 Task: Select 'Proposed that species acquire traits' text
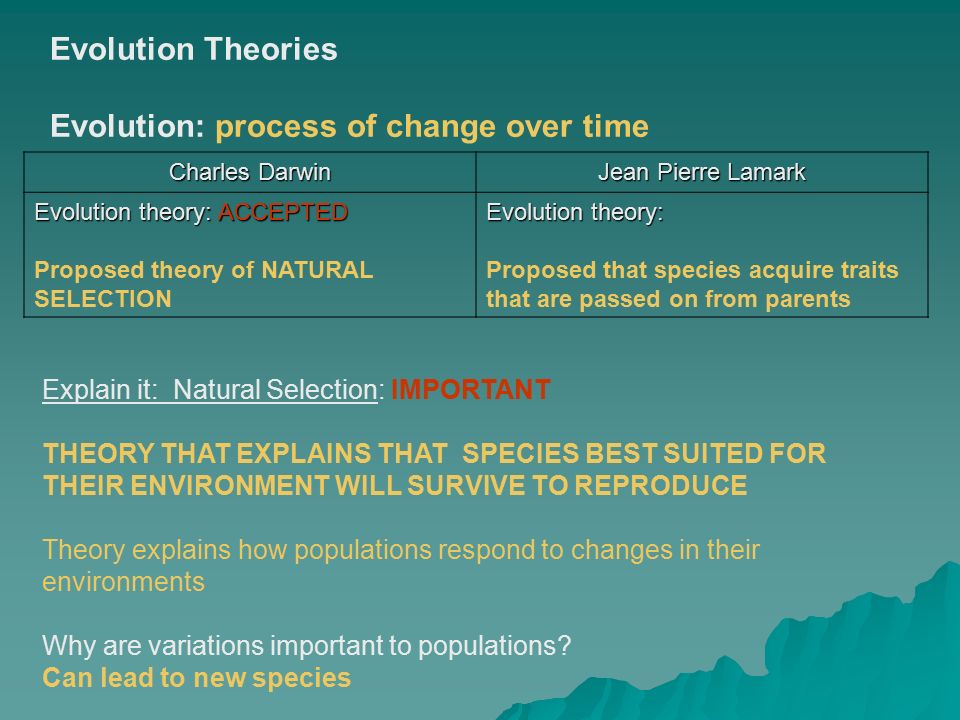692,270
